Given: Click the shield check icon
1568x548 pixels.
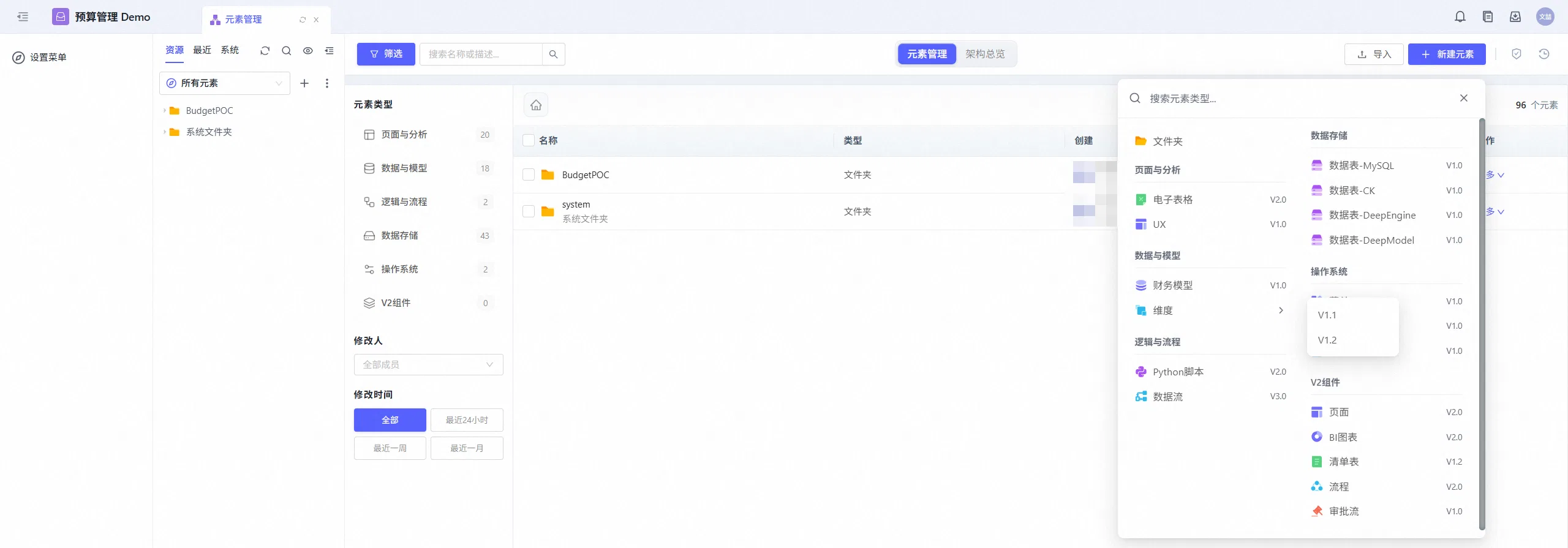Looking at the screenshot, I should 1517,54.
